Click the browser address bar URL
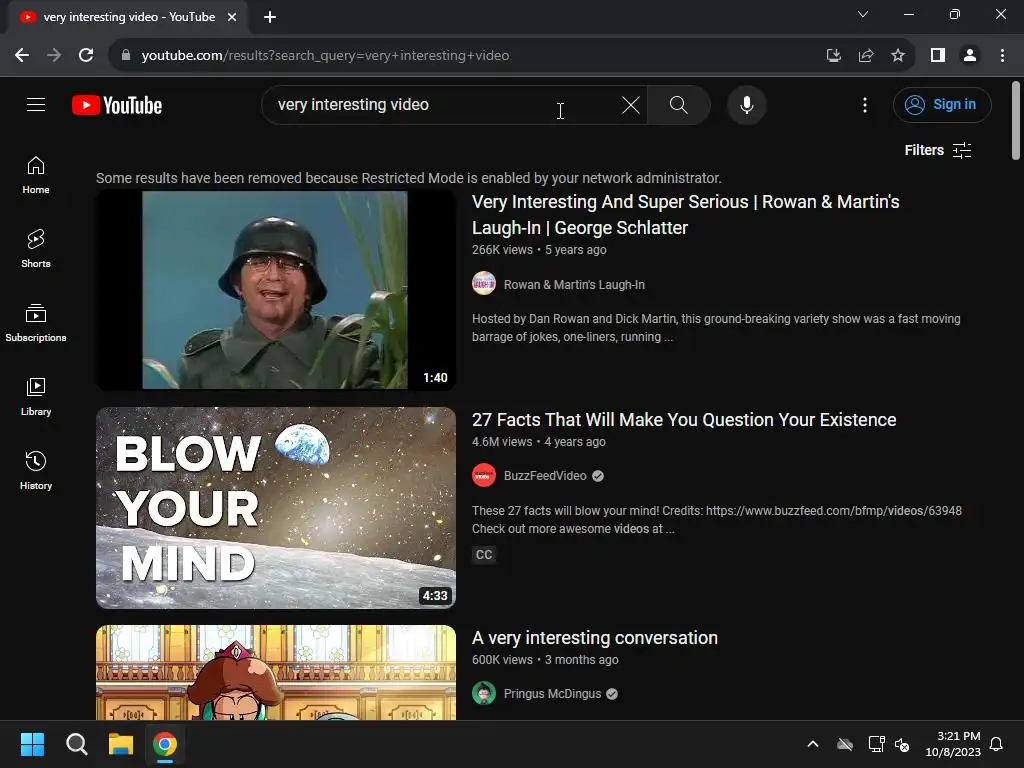Image resolution: width=1024 pixels, height=768 pixels. point(325,56)
